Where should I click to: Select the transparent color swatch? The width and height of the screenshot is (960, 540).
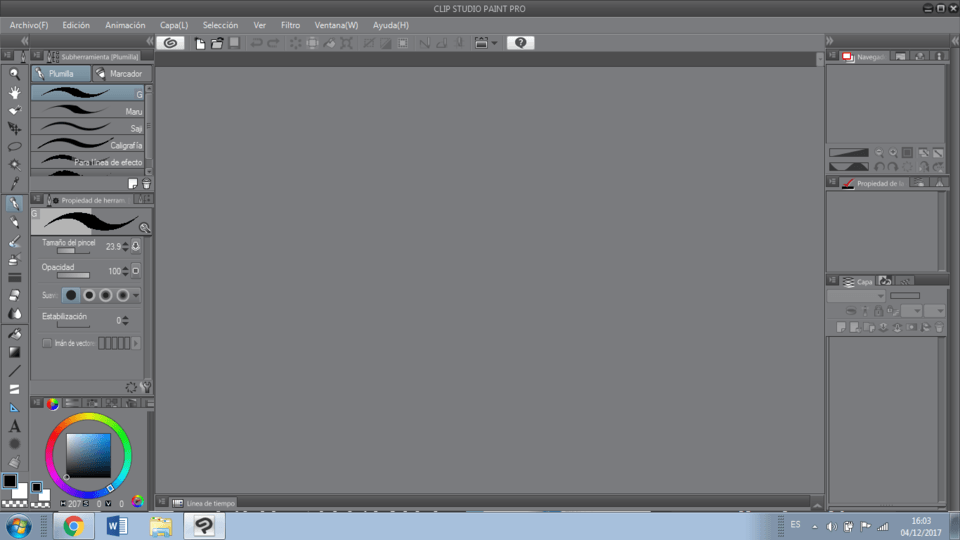(14, 504)
